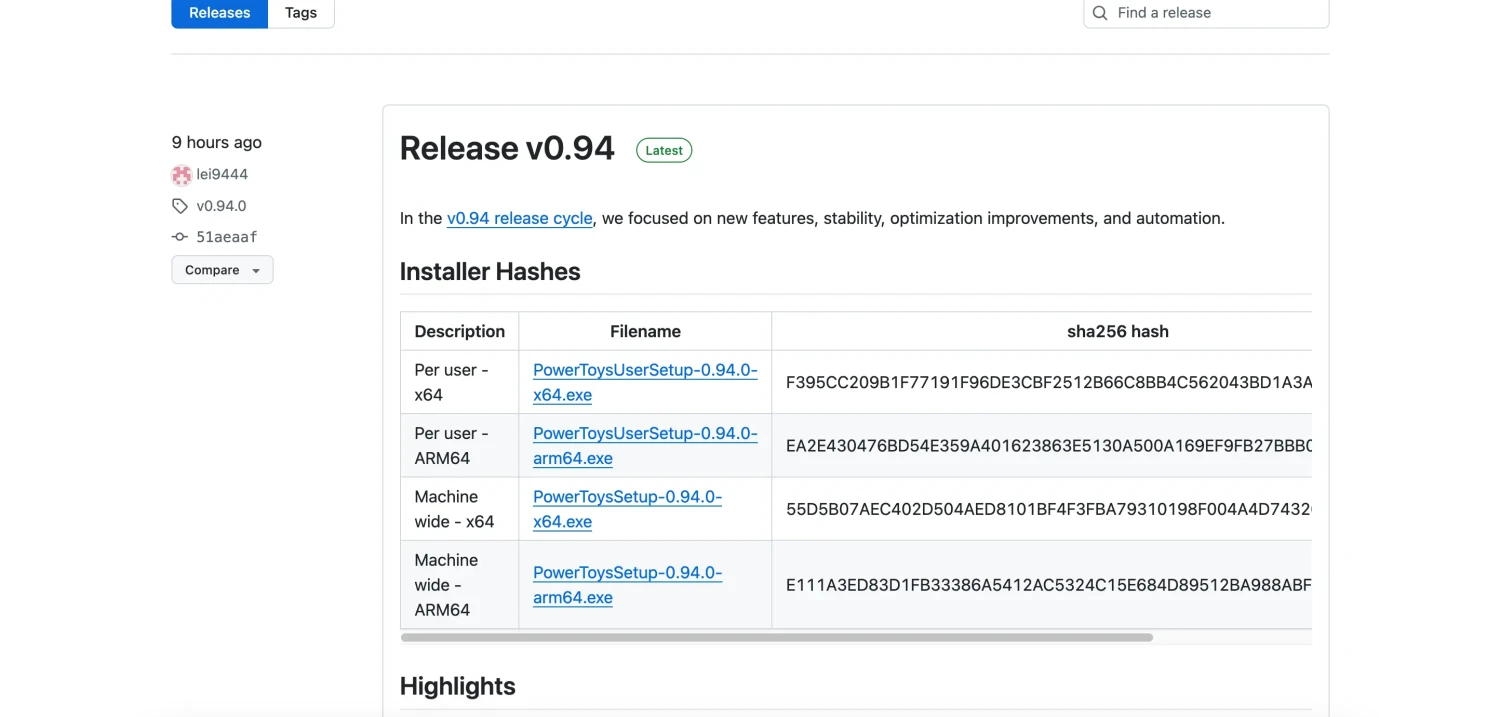This screenshot has width=1500, height=717.
Task: Click the hash starting 55D5B07AEC40
Action: (1049, 509)
